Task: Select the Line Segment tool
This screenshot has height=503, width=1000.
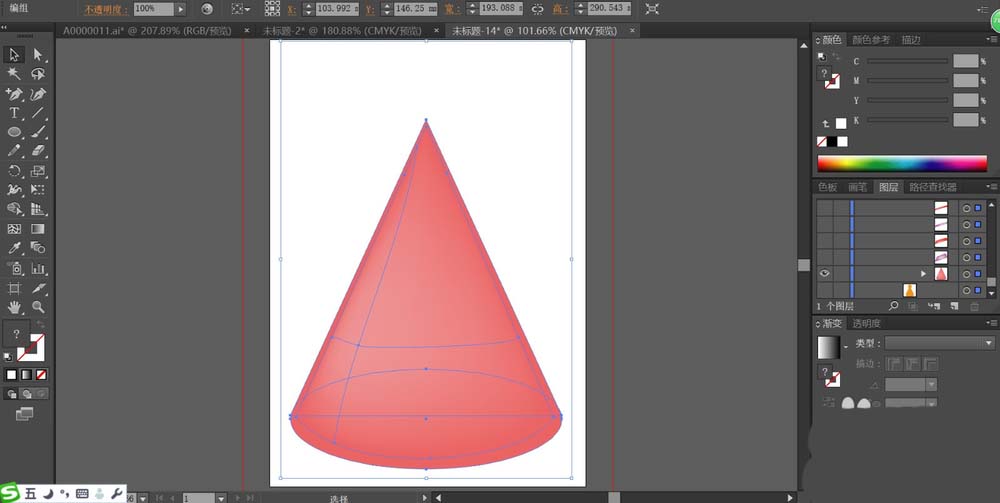Action: (38, 113)
